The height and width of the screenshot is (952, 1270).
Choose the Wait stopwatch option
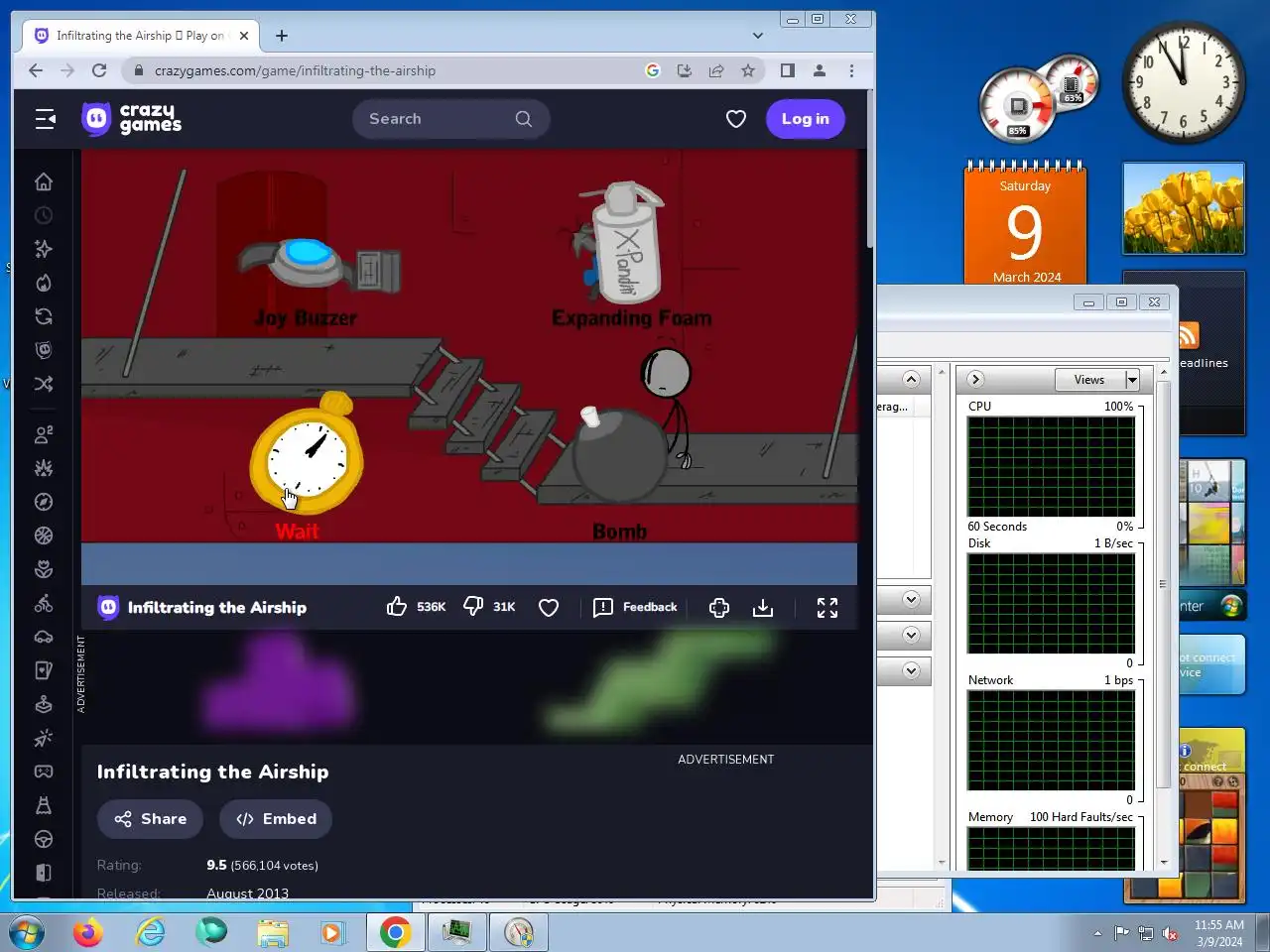pyautogui.click(x=306, y=466)
